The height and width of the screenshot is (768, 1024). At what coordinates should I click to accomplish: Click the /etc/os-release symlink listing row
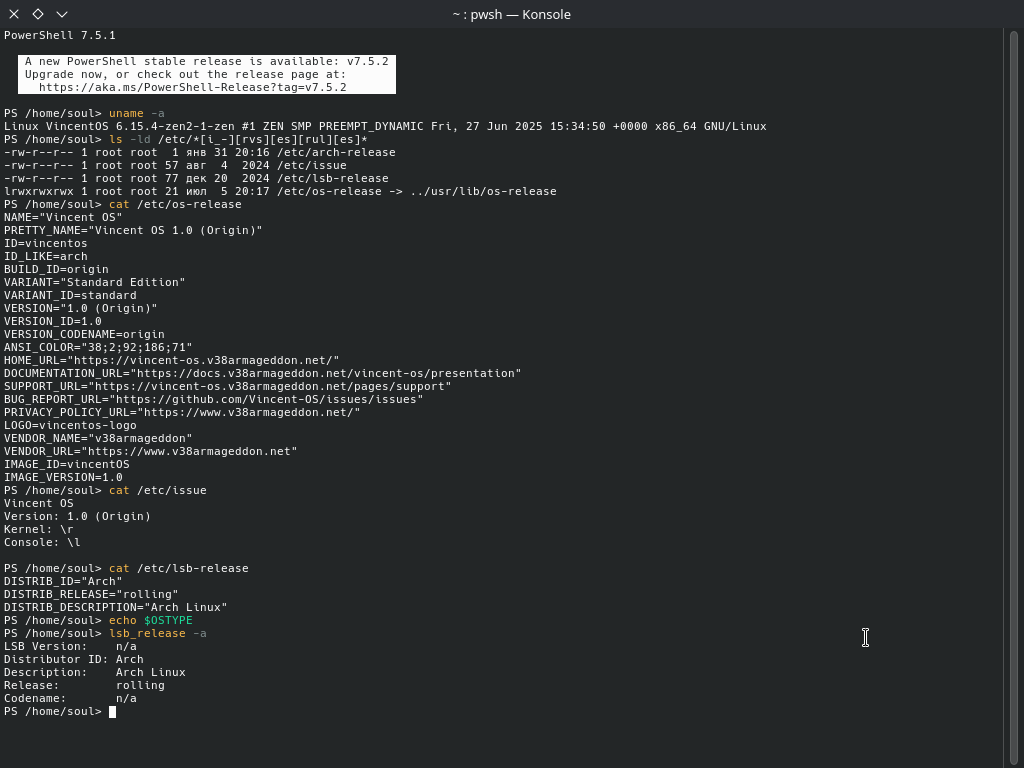click(x=280, y=192)
